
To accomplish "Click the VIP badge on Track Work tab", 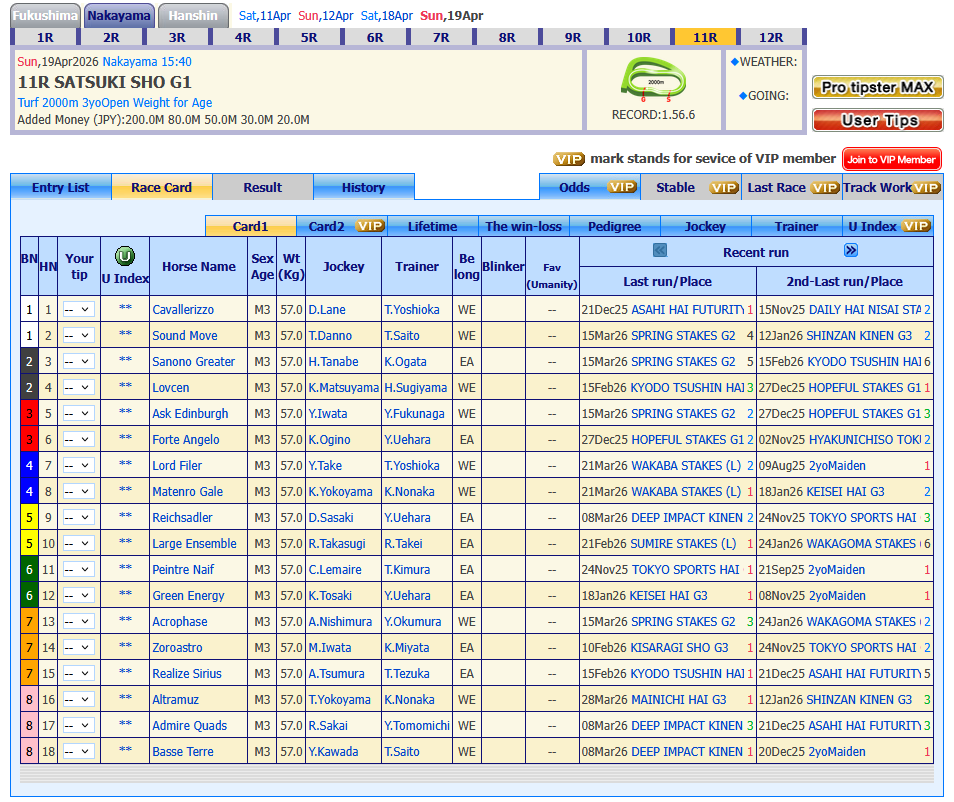I will pyautogui.click(x=926, y=187).
